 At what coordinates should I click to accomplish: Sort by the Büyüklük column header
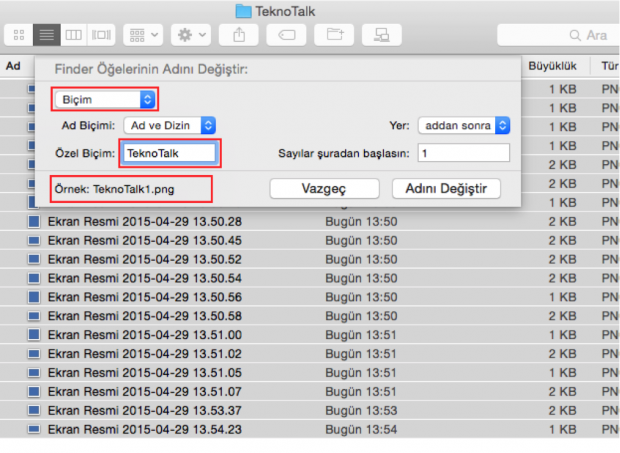pos(552,66)
